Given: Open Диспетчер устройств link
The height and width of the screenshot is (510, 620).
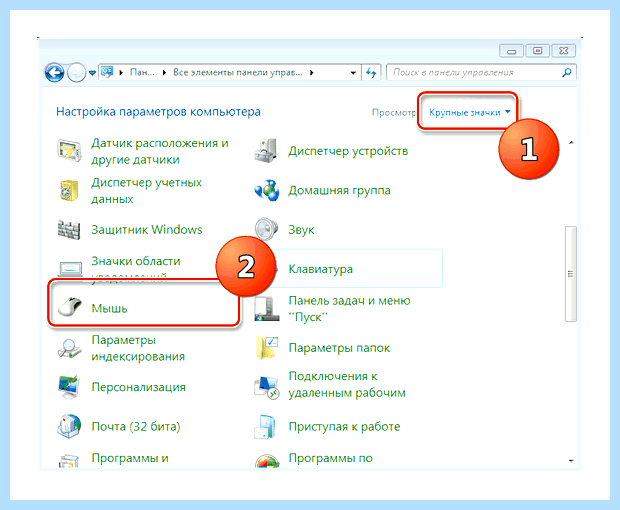Looking at the screenshot, I should 348,151.
